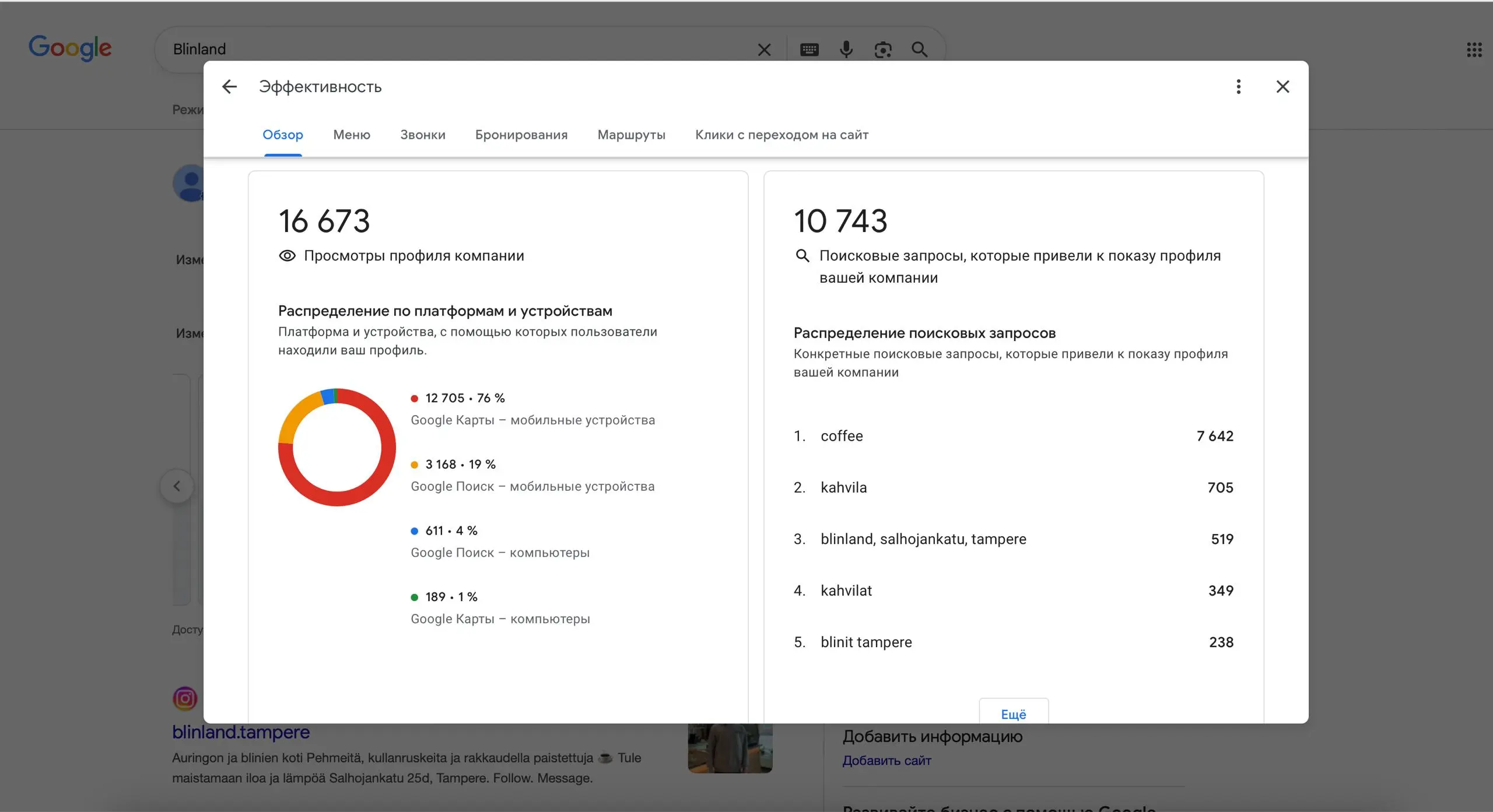Switch to the Обзор tab

[283, 135]
